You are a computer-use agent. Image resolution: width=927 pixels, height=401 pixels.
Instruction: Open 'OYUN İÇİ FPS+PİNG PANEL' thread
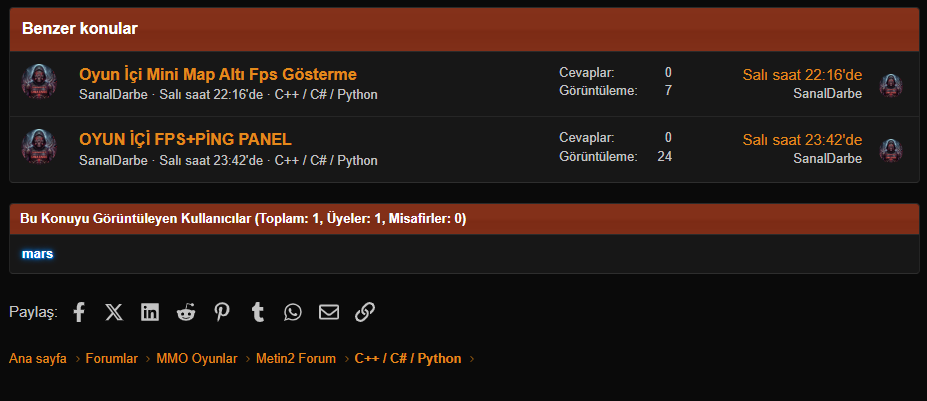[x=185, y=140]
